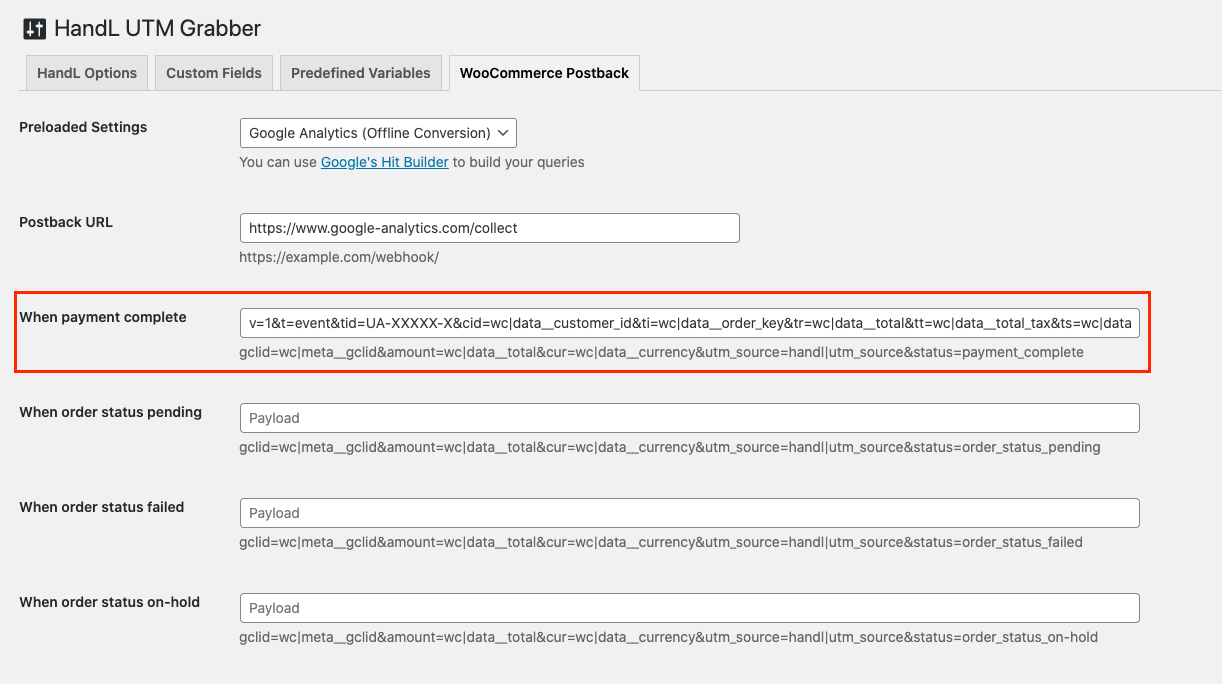Open the Custom Fields tab
The image size is (1222, 684).
point(214,73)
